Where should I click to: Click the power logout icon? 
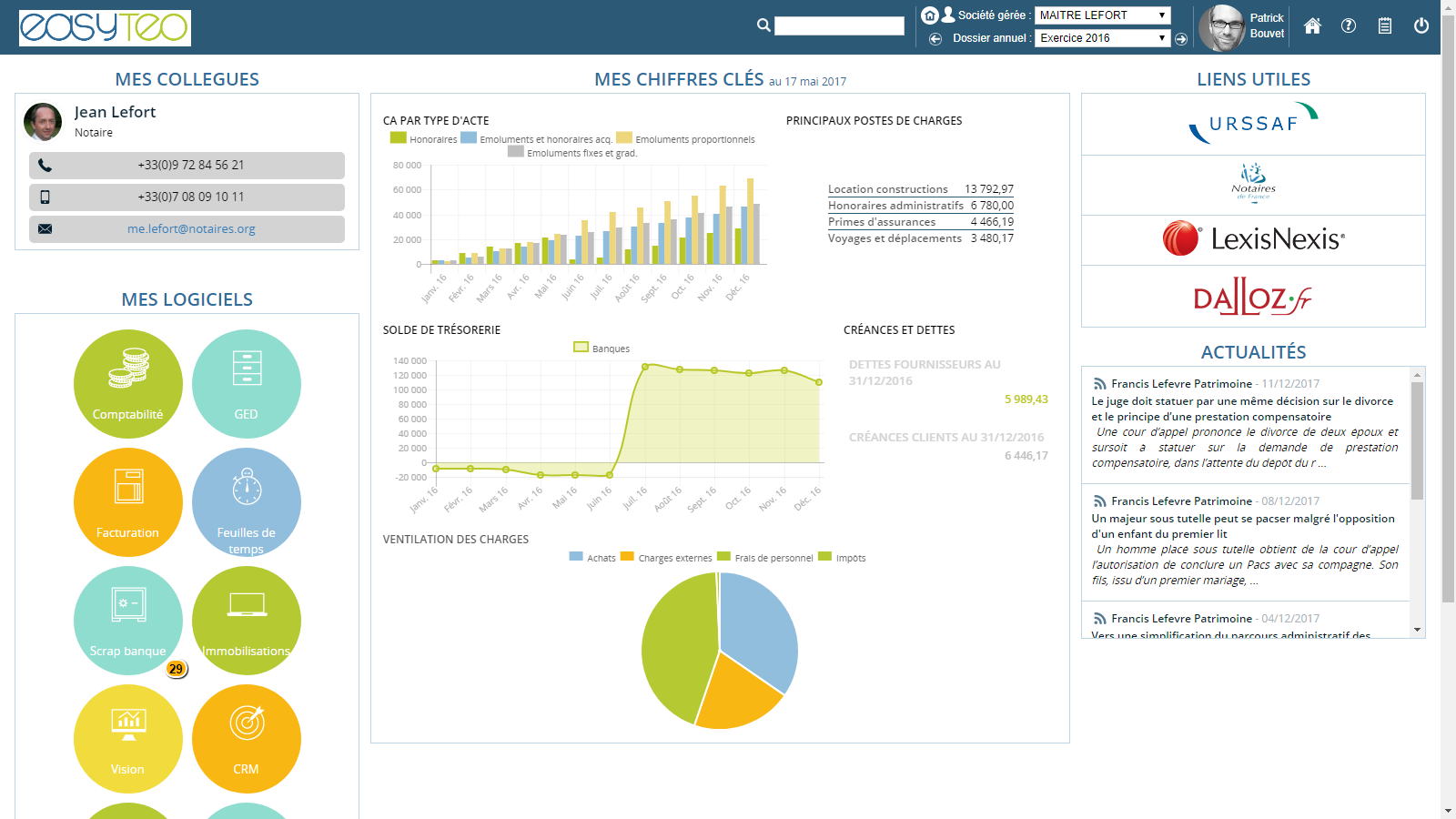point(1421,26)
